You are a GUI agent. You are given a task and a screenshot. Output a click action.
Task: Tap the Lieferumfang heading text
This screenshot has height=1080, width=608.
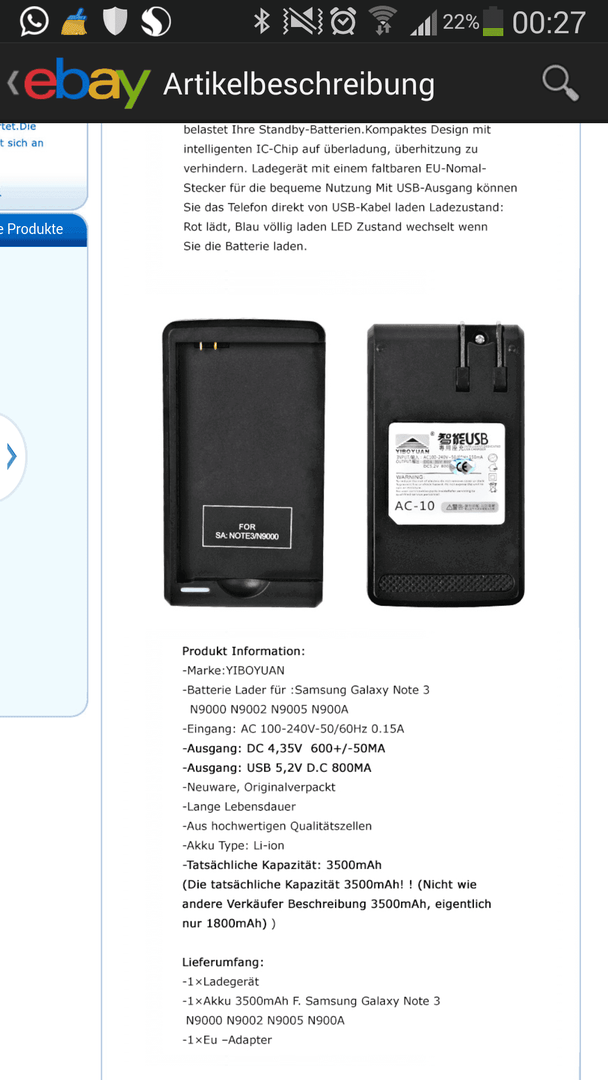coord(222,962)
